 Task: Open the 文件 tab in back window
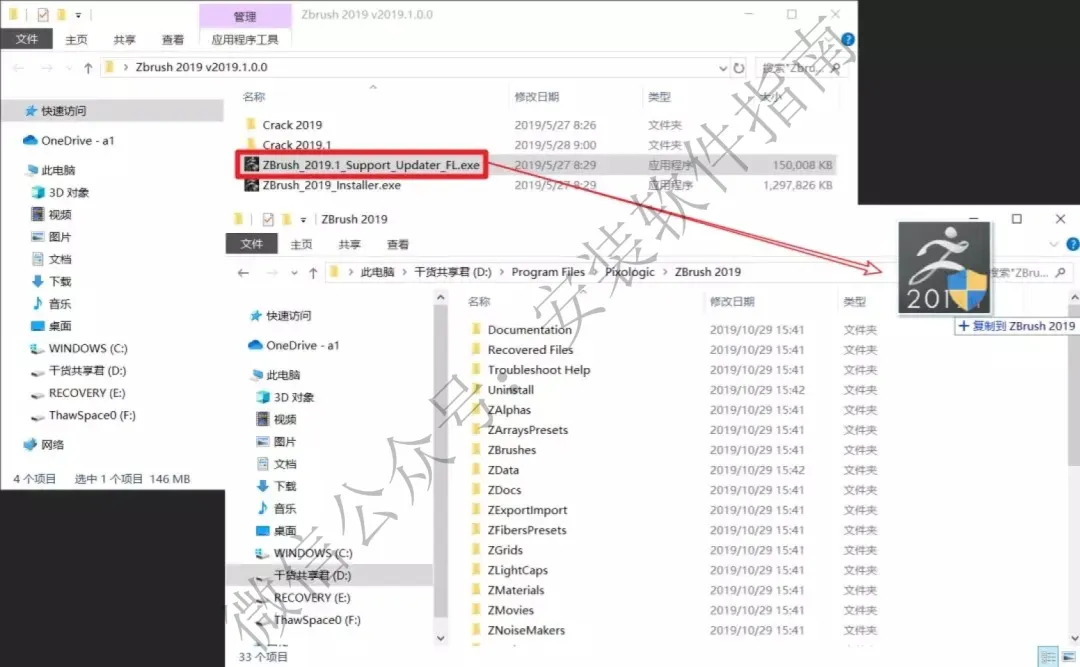[x=26, y=39]
